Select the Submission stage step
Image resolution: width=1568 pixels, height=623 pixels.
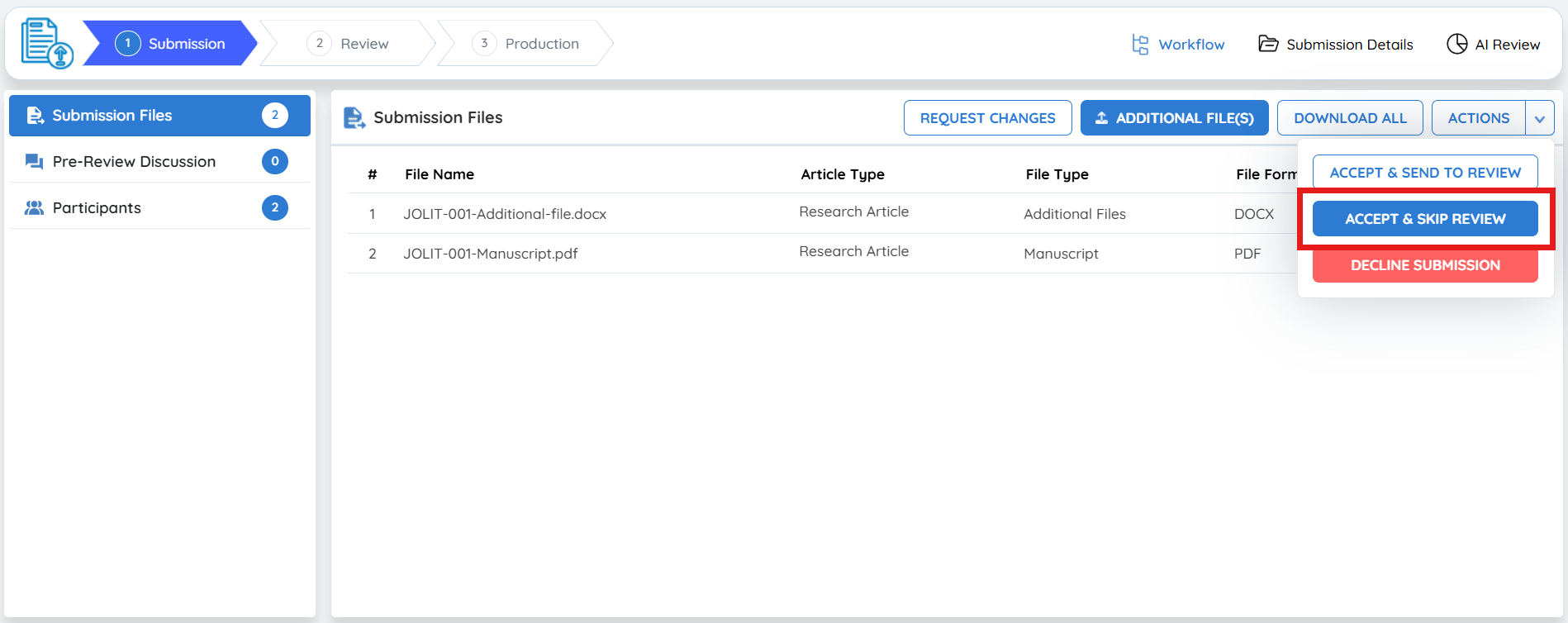[170, 44]
